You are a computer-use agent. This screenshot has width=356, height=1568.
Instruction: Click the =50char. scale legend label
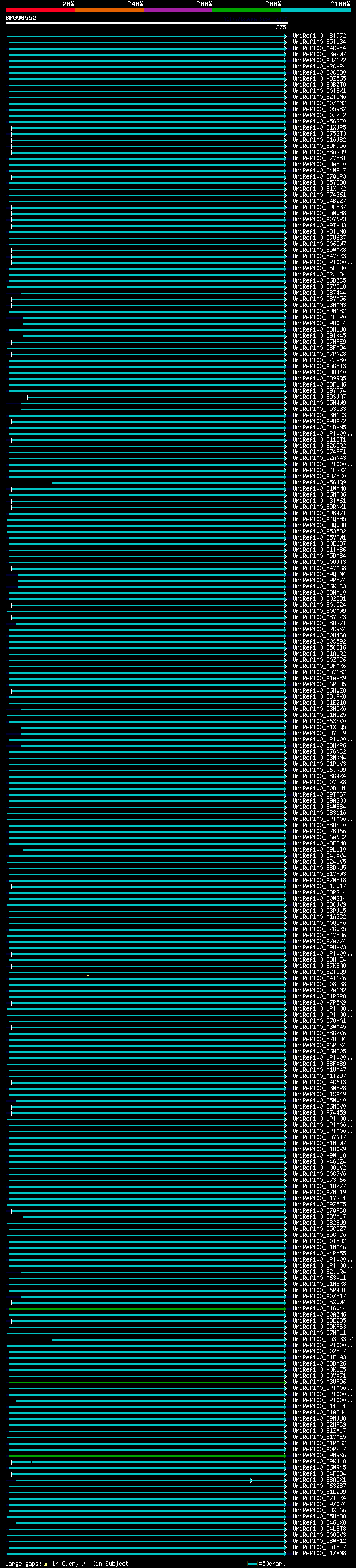(271, 1564)
